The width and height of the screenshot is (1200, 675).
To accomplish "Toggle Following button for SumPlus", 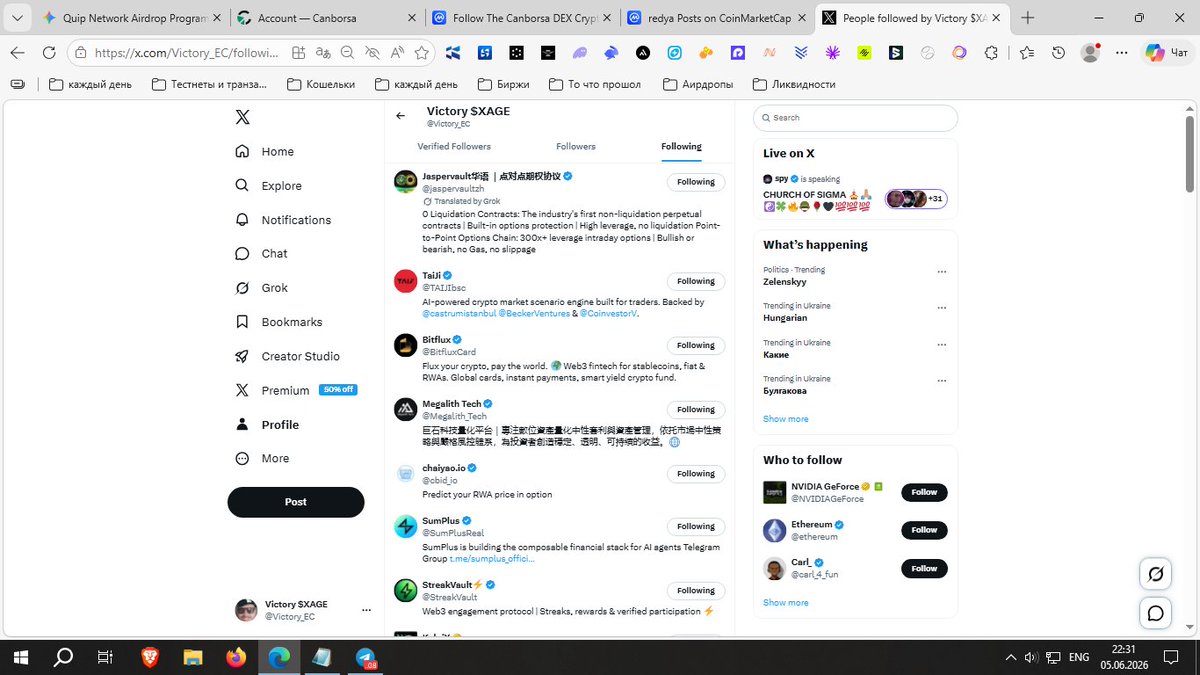I will pyautogui.click(x=696, y=526).
